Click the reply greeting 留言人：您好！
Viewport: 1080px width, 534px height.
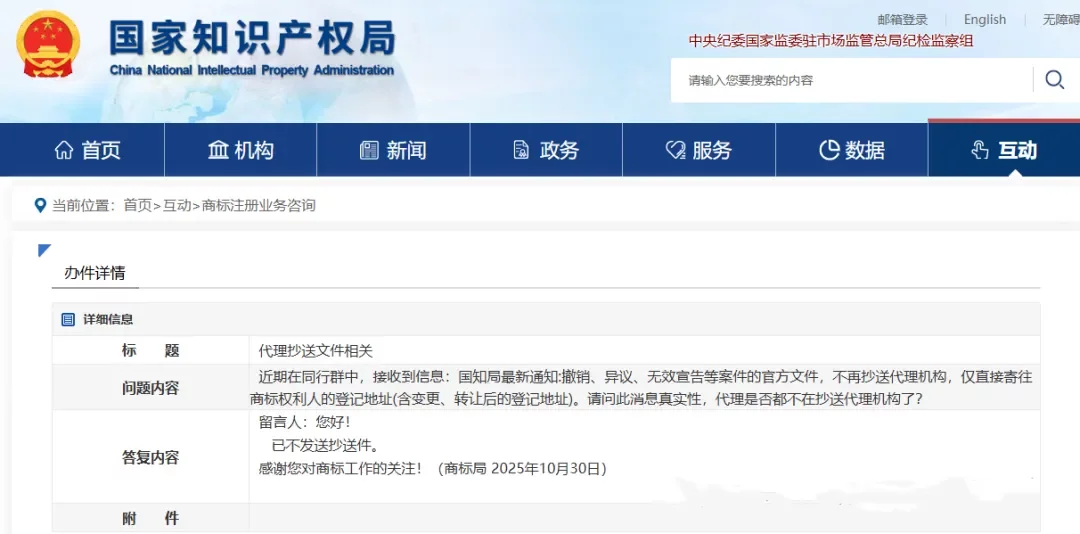(x=304, y=422)
